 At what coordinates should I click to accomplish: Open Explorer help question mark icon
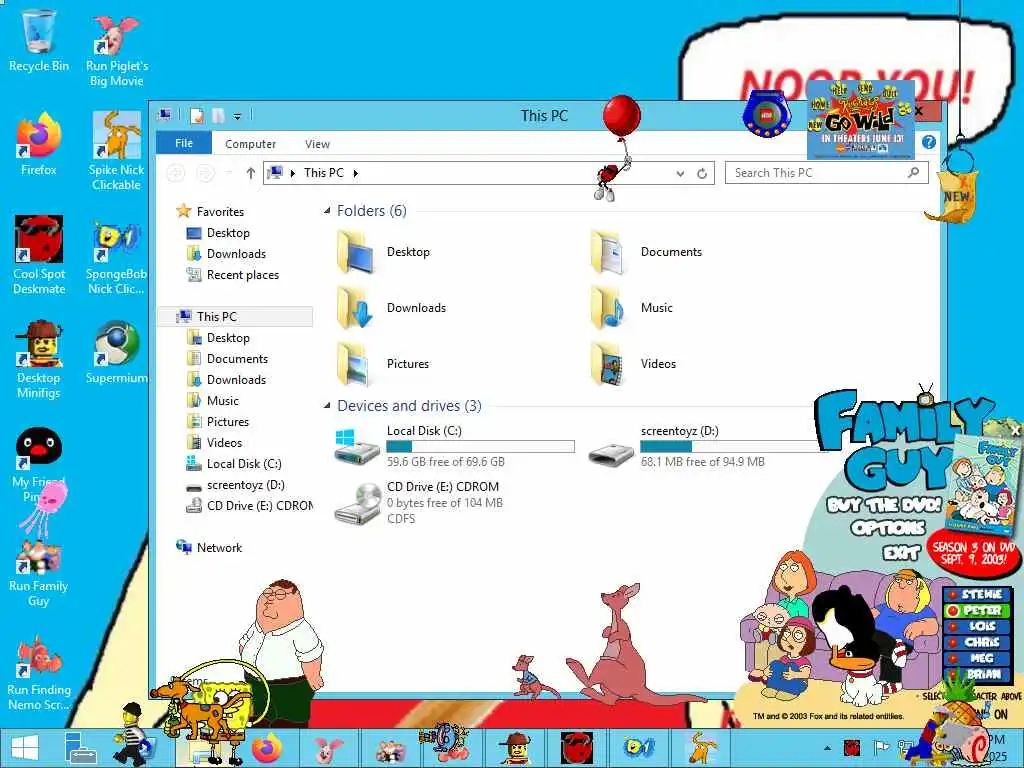coord(929,142)
